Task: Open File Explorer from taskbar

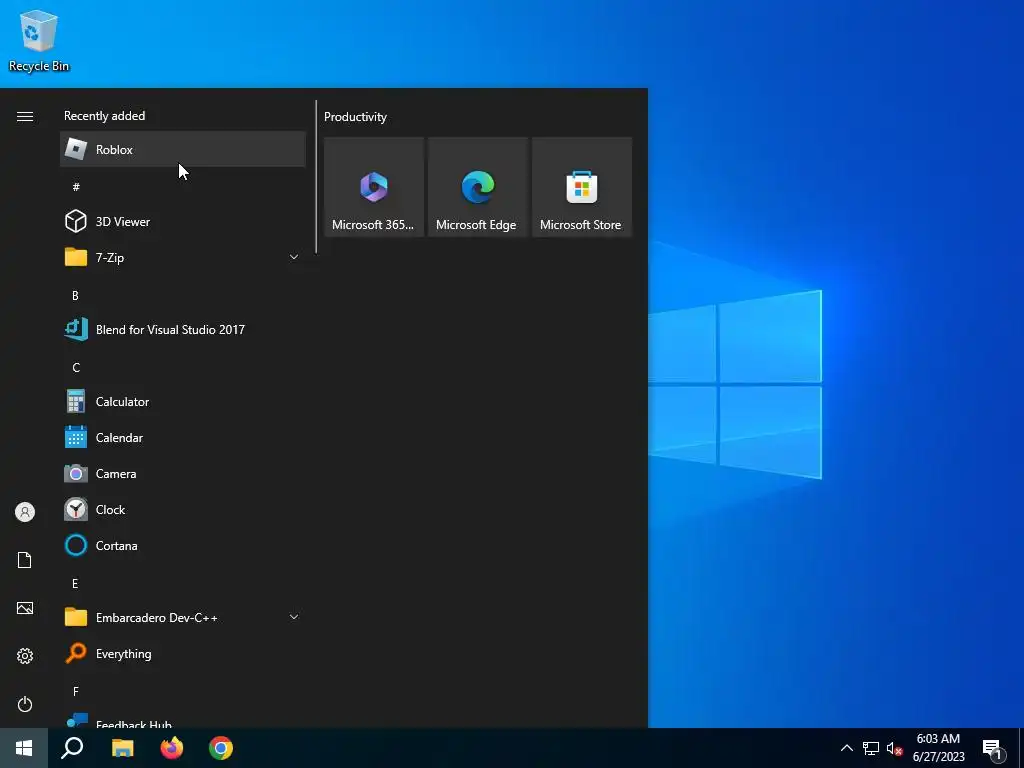Action: (122, 748)
